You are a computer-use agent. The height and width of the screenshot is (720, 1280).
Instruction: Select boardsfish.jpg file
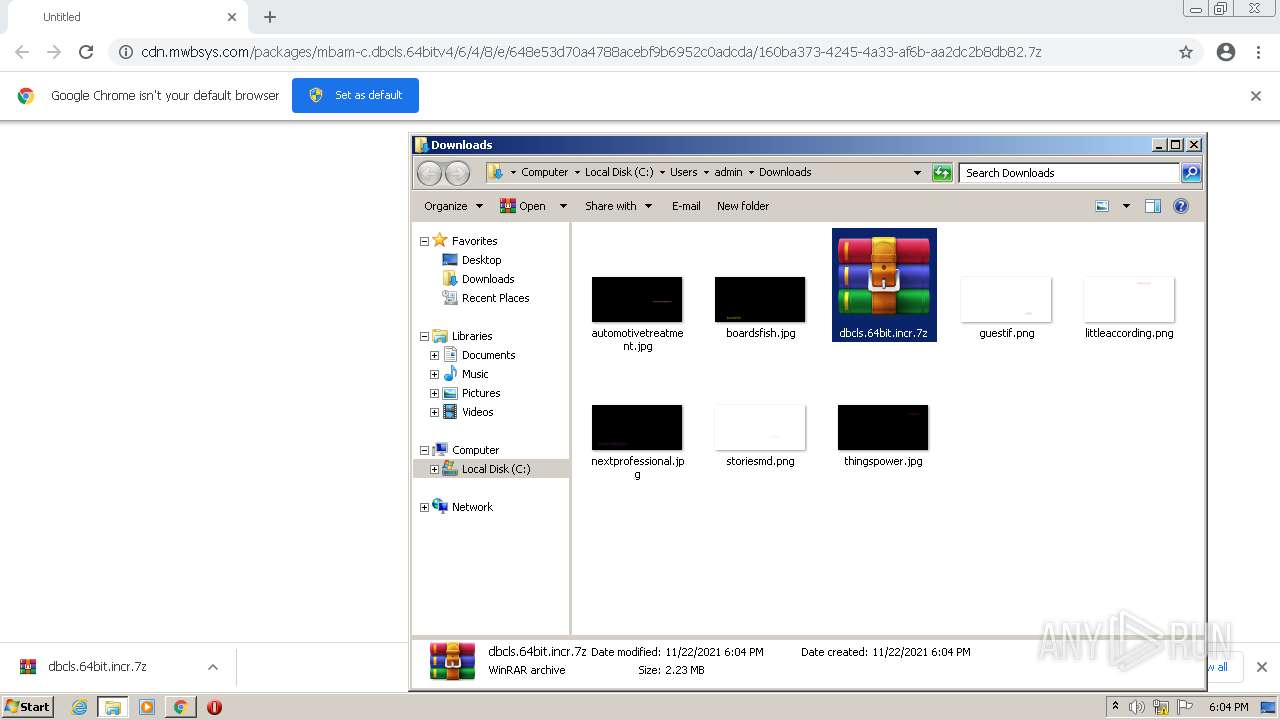[760, 308]
